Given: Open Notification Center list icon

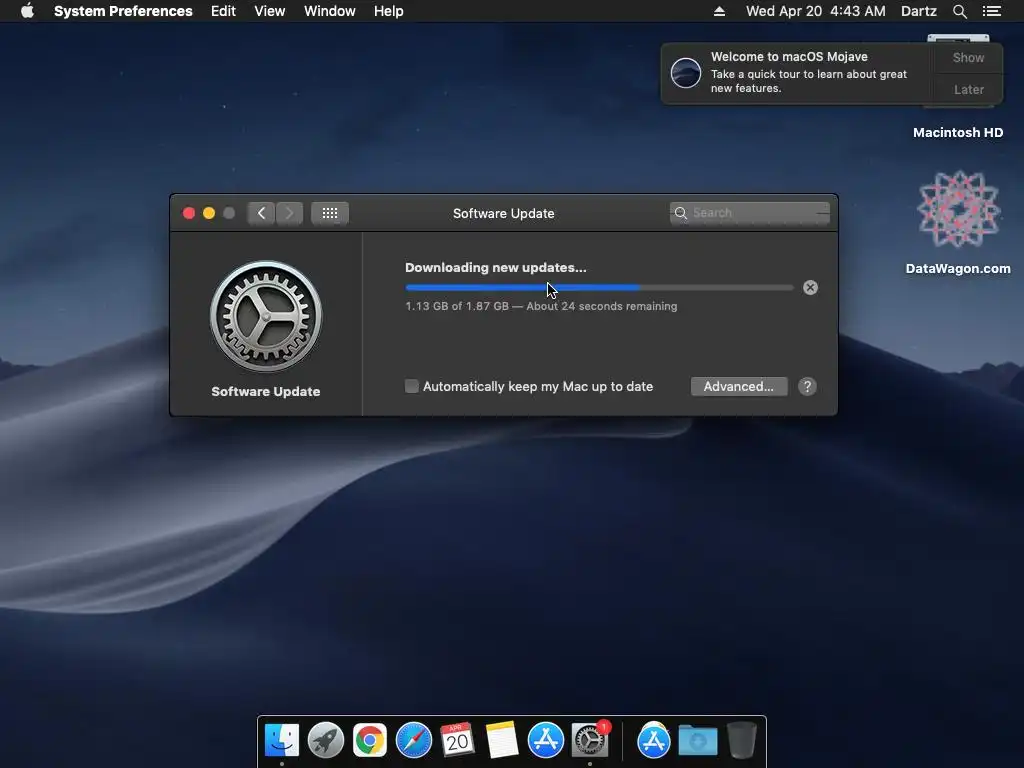Looking at the screenshot, I should 992,11.
